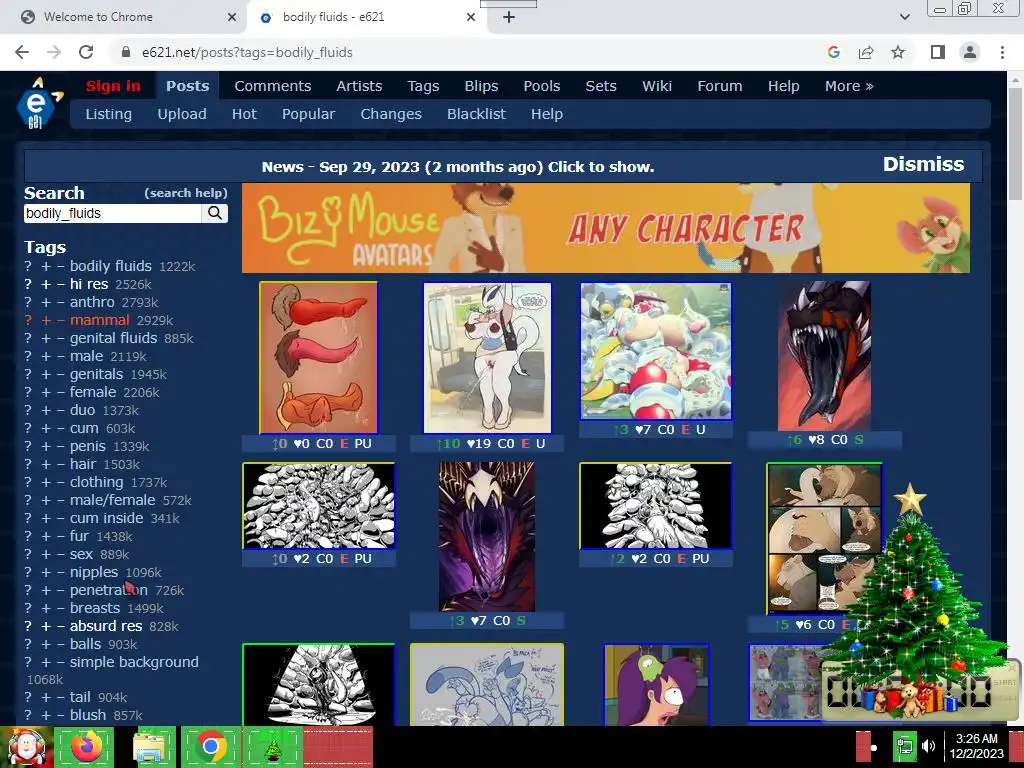Close the Welcome to Chrome tab

(232, 17)
